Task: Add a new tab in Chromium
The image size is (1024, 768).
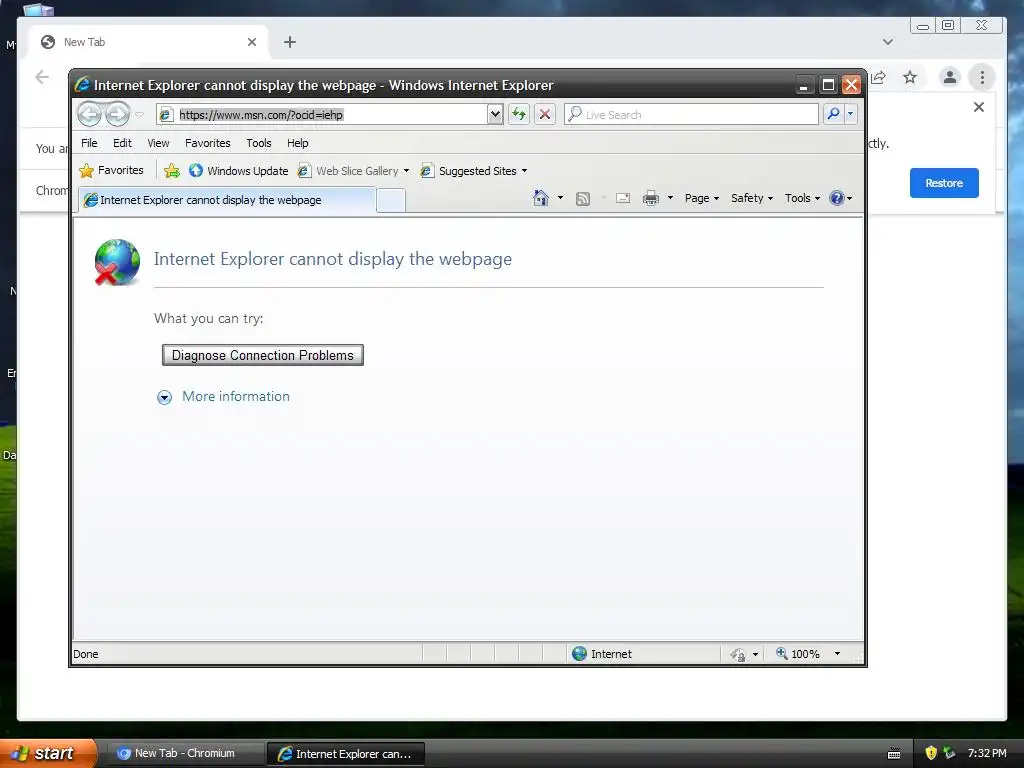Action: point(290,42)
